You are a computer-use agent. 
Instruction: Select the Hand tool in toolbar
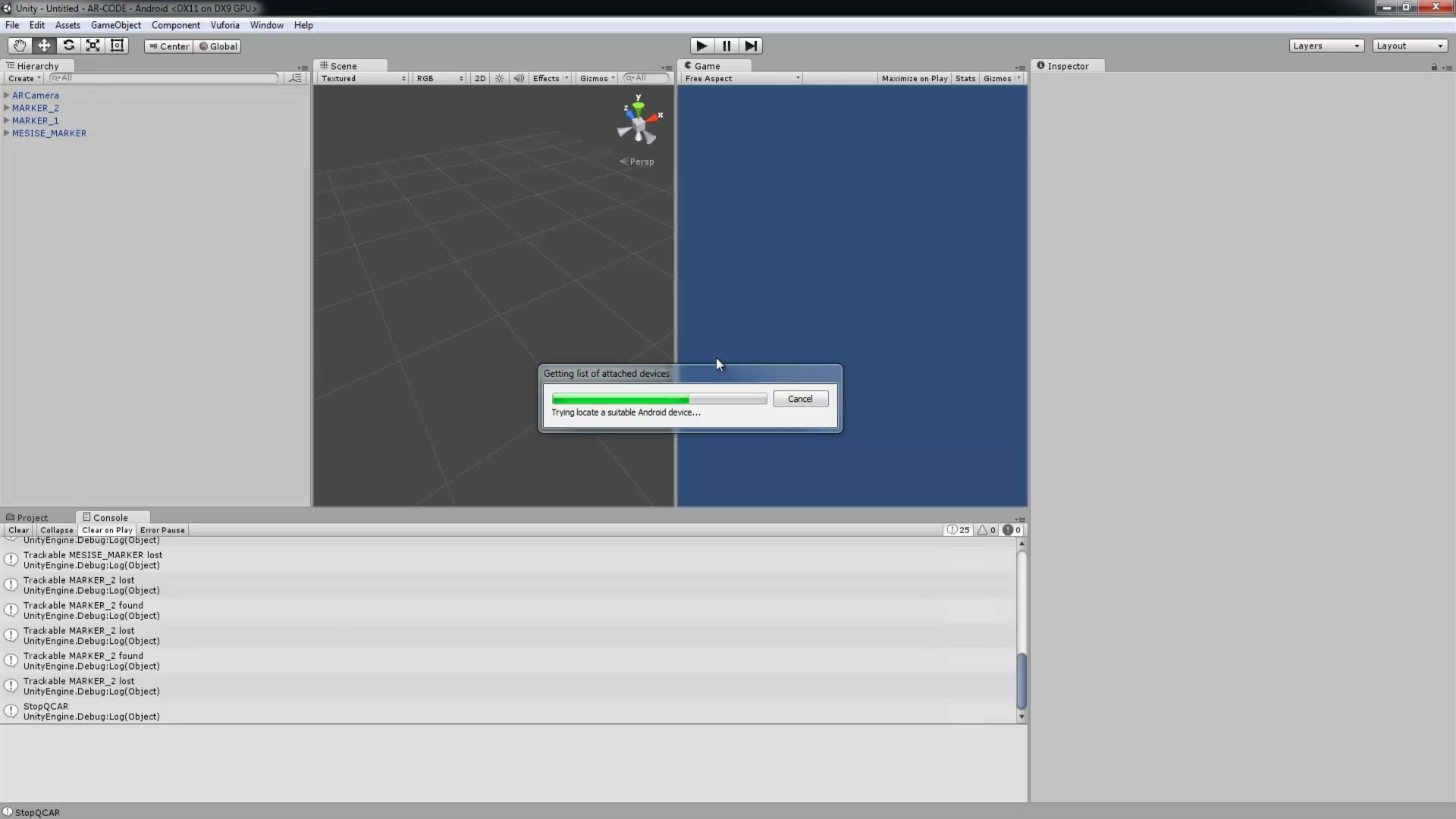[x=19, y=45]
